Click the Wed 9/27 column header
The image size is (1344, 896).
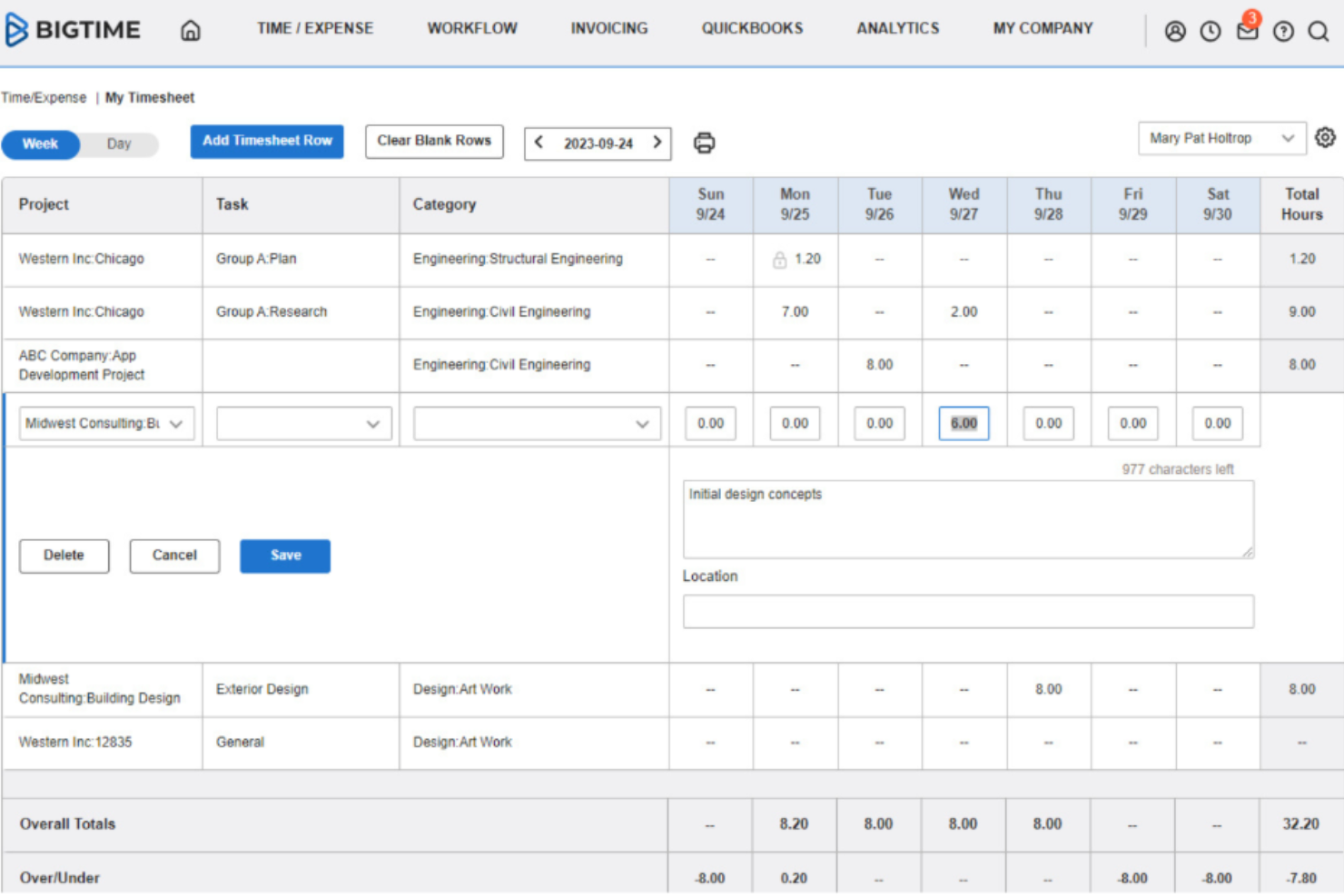pyautogui.click(x=964, y=205)
